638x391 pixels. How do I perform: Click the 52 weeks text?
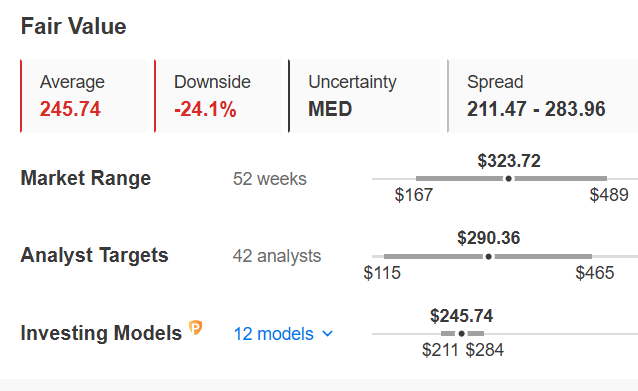pos(270,179)
